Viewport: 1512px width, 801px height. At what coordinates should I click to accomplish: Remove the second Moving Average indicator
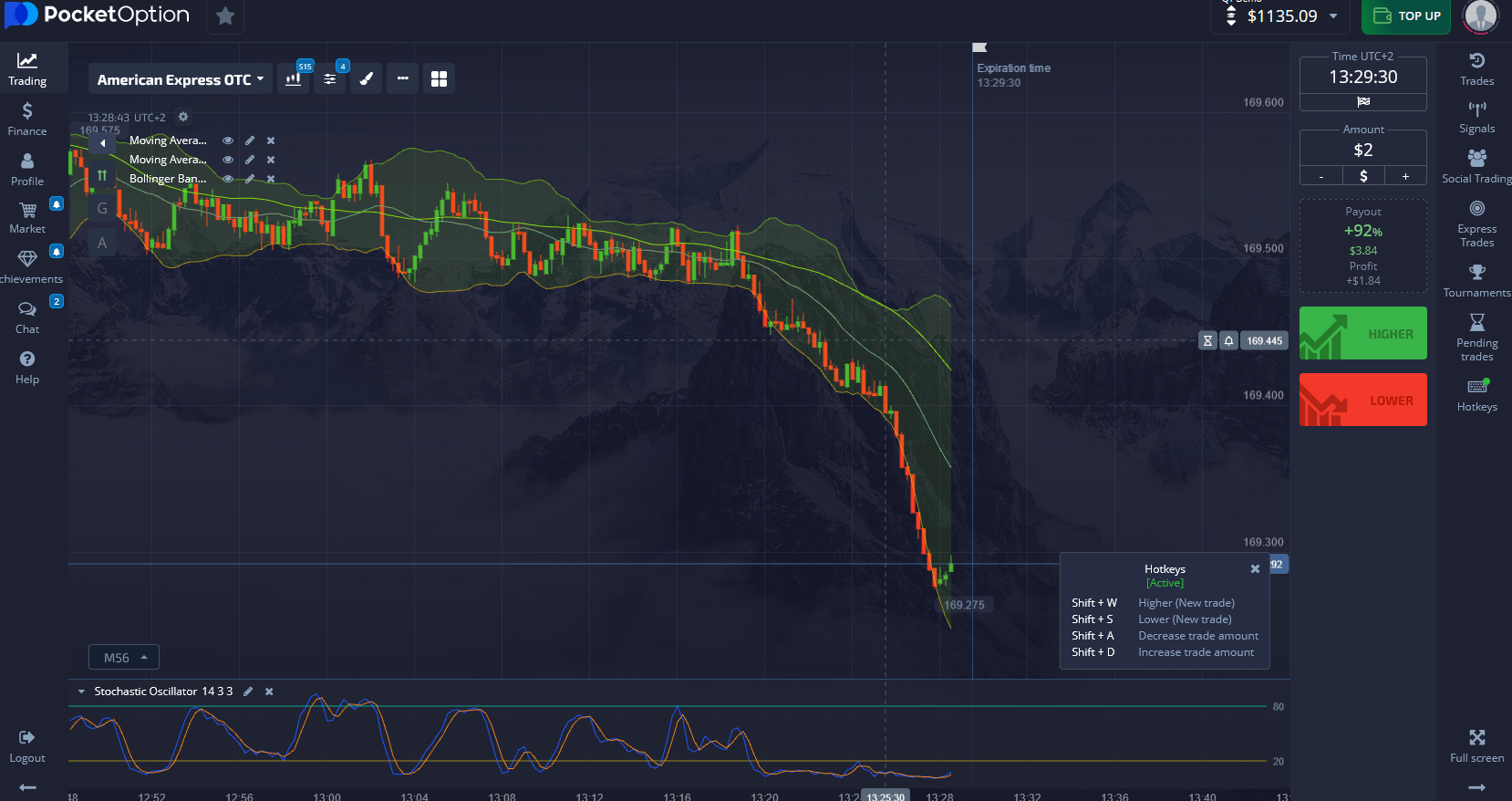(x=271, y=160)
